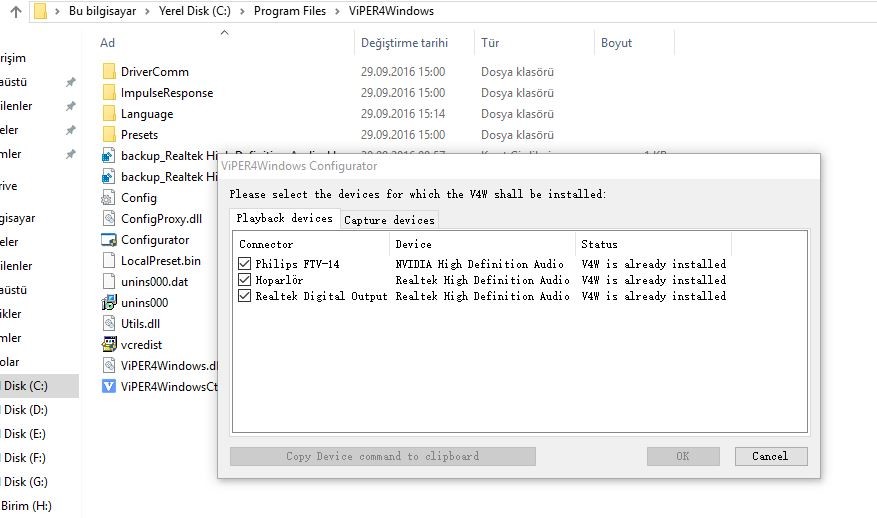Click the LocalPreset.bin file icon
877x518 pixels.
pyautogui.click(x=109, y=261)
